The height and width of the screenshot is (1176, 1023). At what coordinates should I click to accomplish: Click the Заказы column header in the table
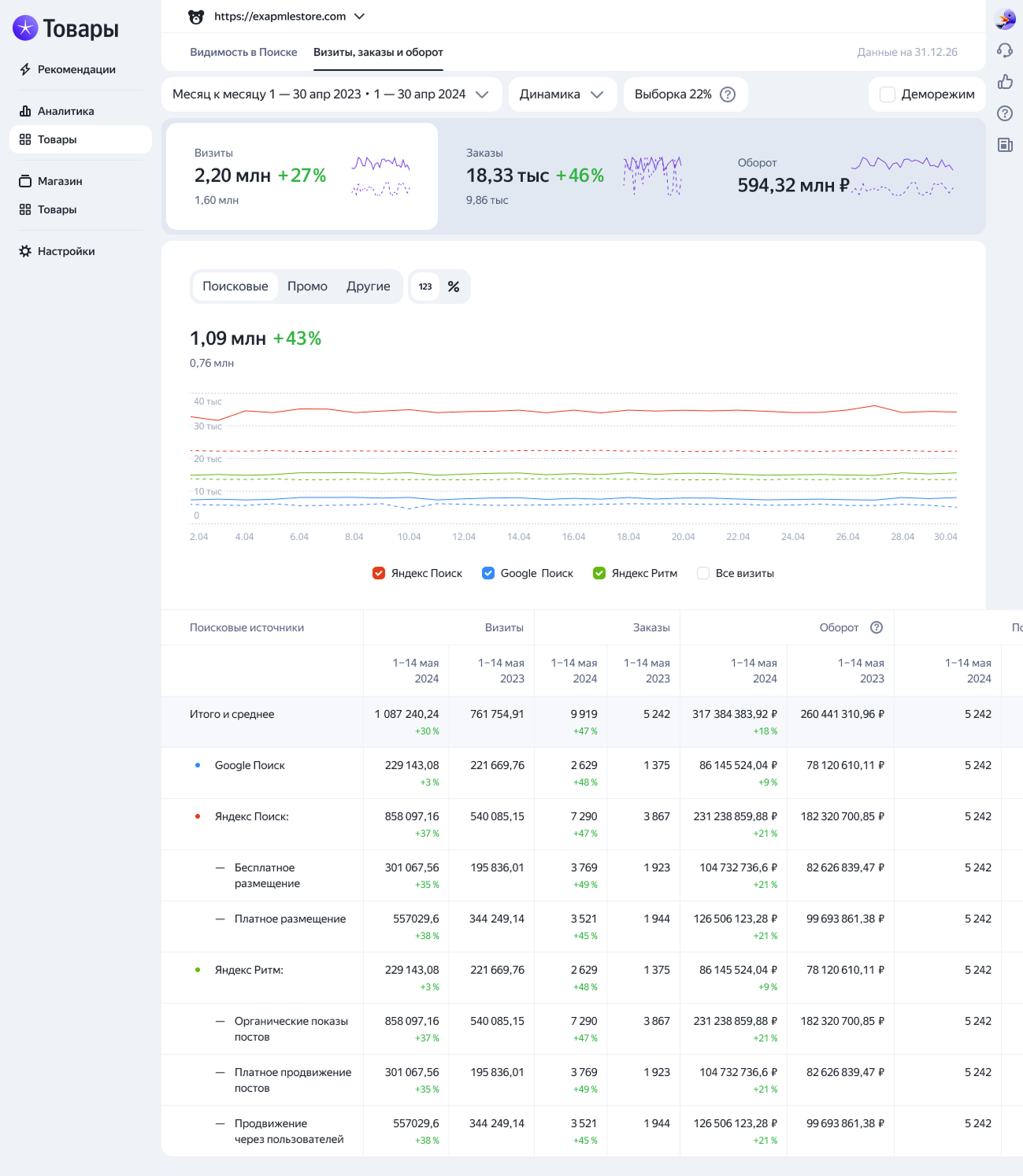pyautogui.click(x=651, y=627)
